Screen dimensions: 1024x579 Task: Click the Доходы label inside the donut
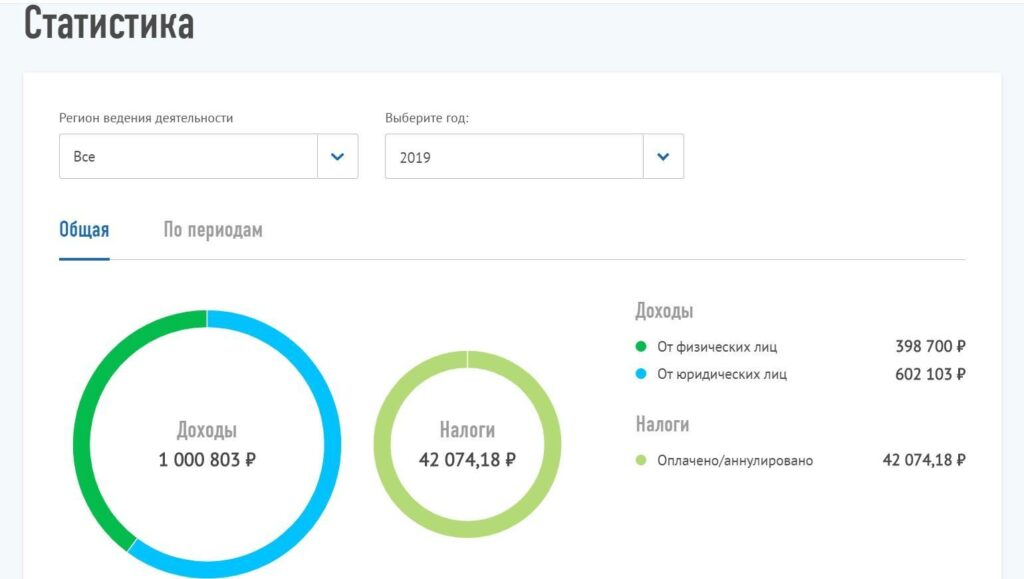207,430
